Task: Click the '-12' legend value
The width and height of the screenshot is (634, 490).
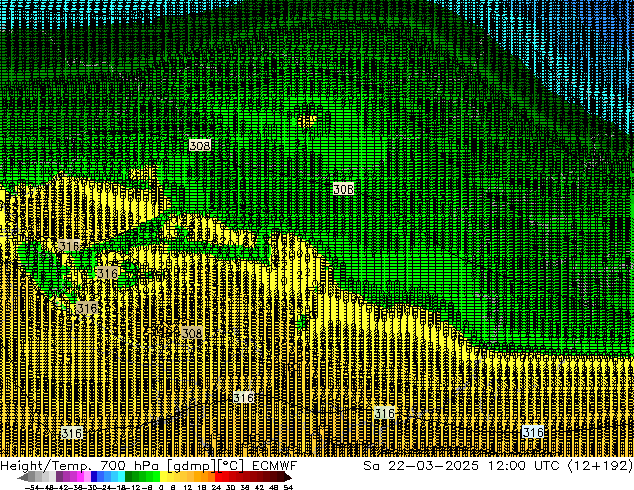Action: tap(134, 488)
